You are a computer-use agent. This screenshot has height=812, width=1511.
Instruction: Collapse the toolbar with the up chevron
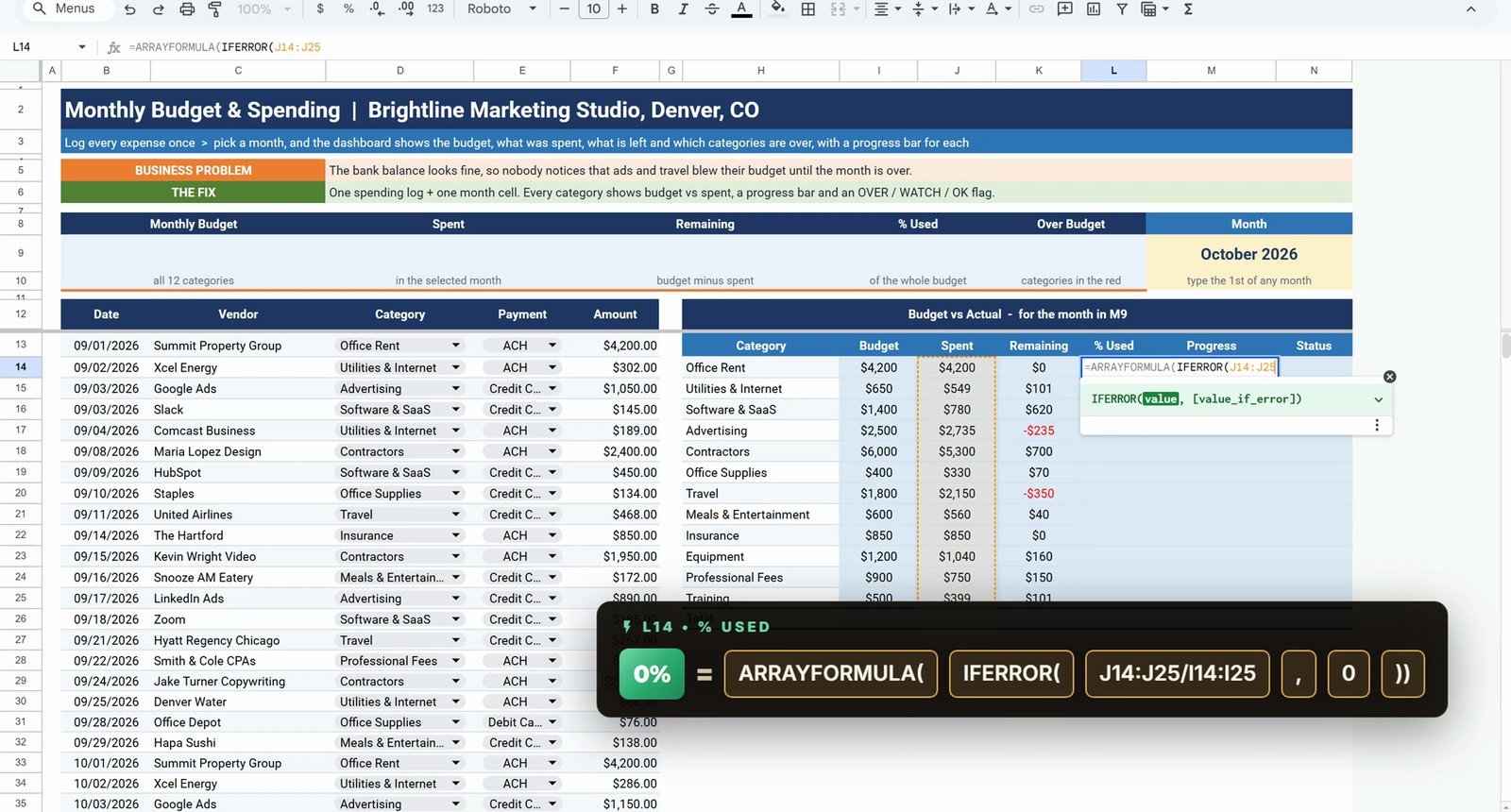tap(1470, 8)
